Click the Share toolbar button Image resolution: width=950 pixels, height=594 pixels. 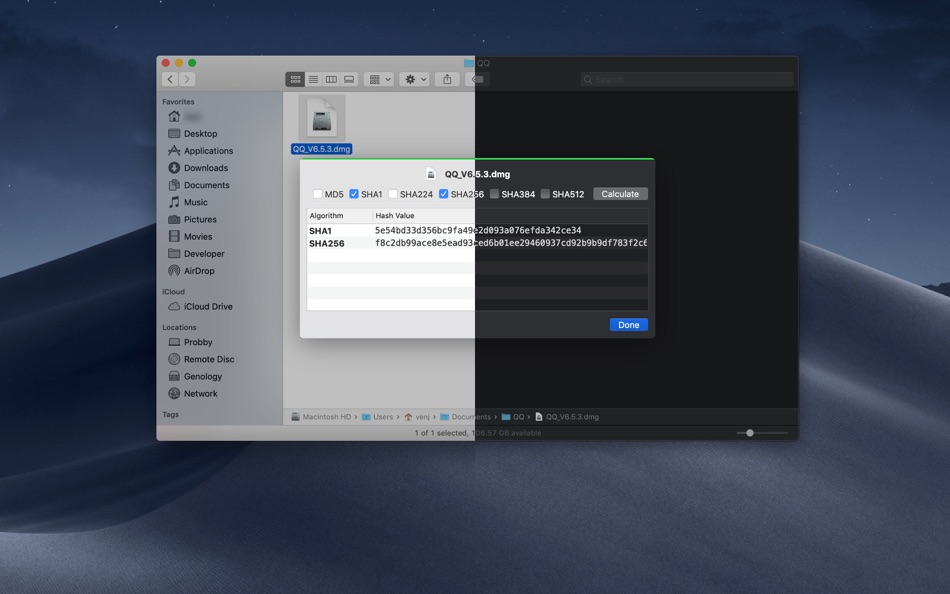point(447,79)
